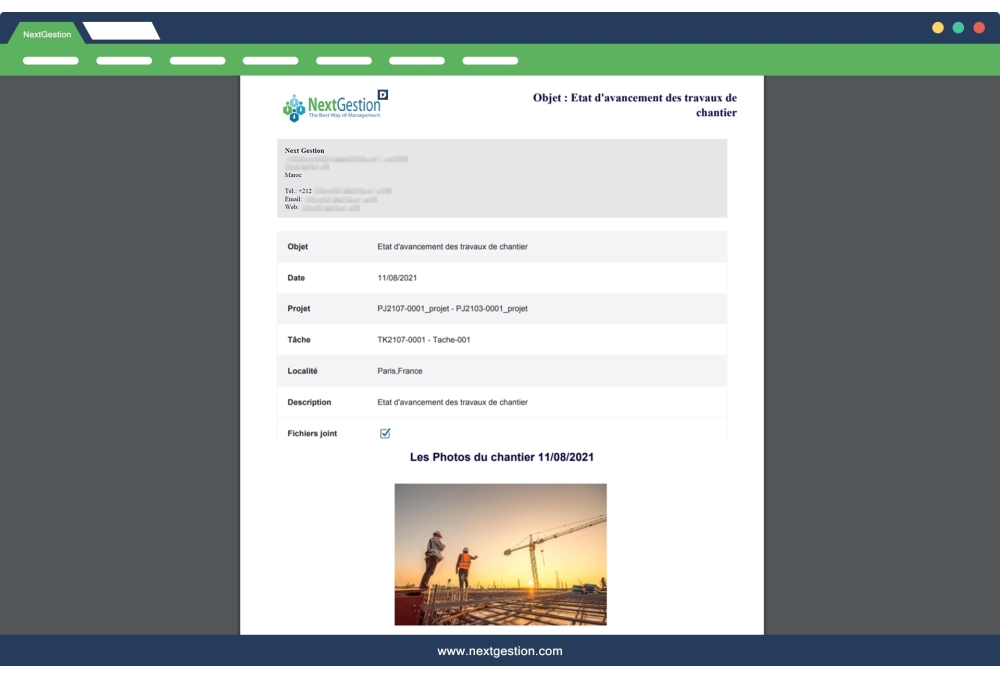Click the heading Les Photos du chantier 11/08/2021
The width and height of the screenshot is (1000, 679).
502,457
